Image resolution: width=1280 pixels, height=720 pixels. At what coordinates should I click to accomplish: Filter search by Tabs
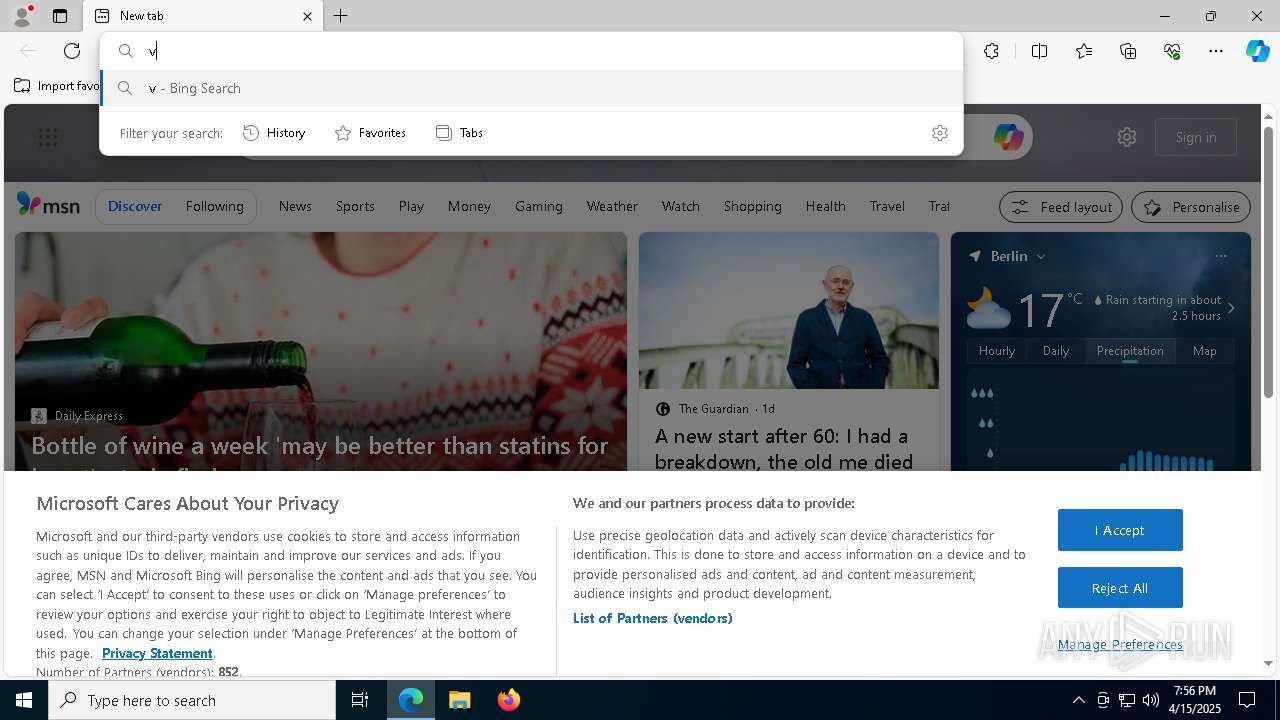click(x=460, y=133)
